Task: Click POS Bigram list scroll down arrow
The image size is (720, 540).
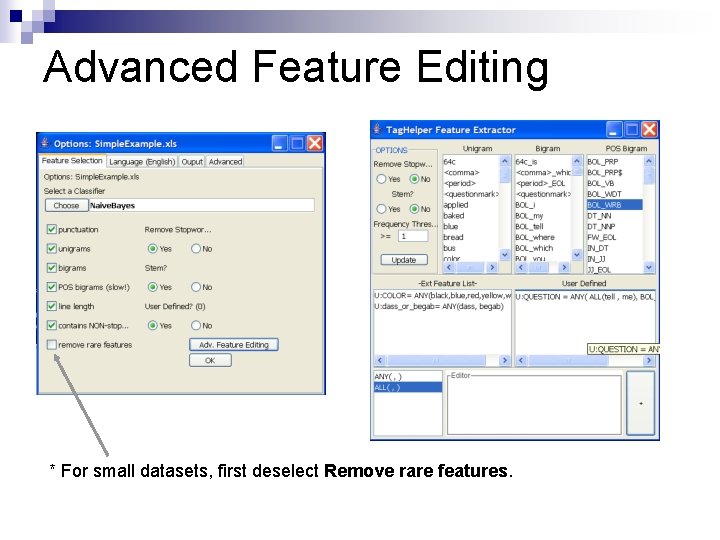Action: [x=648, y=267]
